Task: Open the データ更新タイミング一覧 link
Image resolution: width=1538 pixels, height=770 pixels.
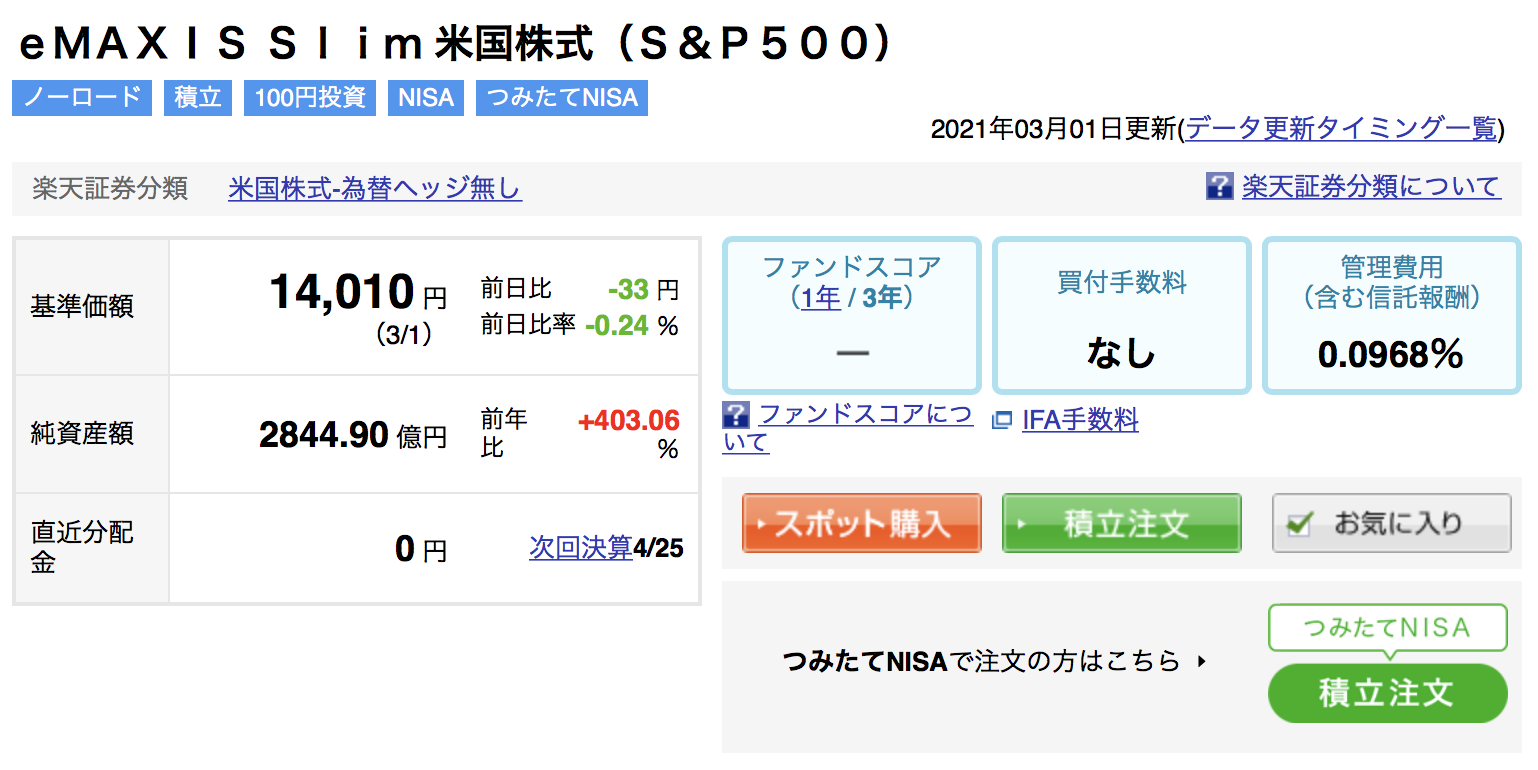Action: pos(1341,129)
